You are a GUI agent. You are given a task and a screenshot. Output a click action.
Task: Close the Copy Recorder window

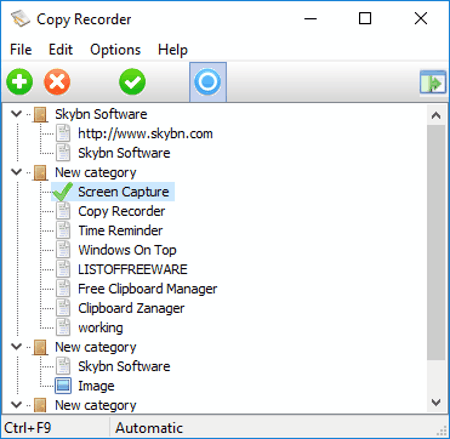tap(421, 19)
